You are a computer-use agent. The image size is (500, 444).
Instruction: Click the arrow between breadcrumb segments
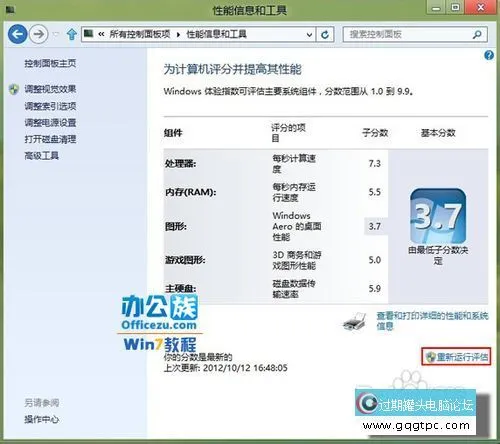pos(178,34)
